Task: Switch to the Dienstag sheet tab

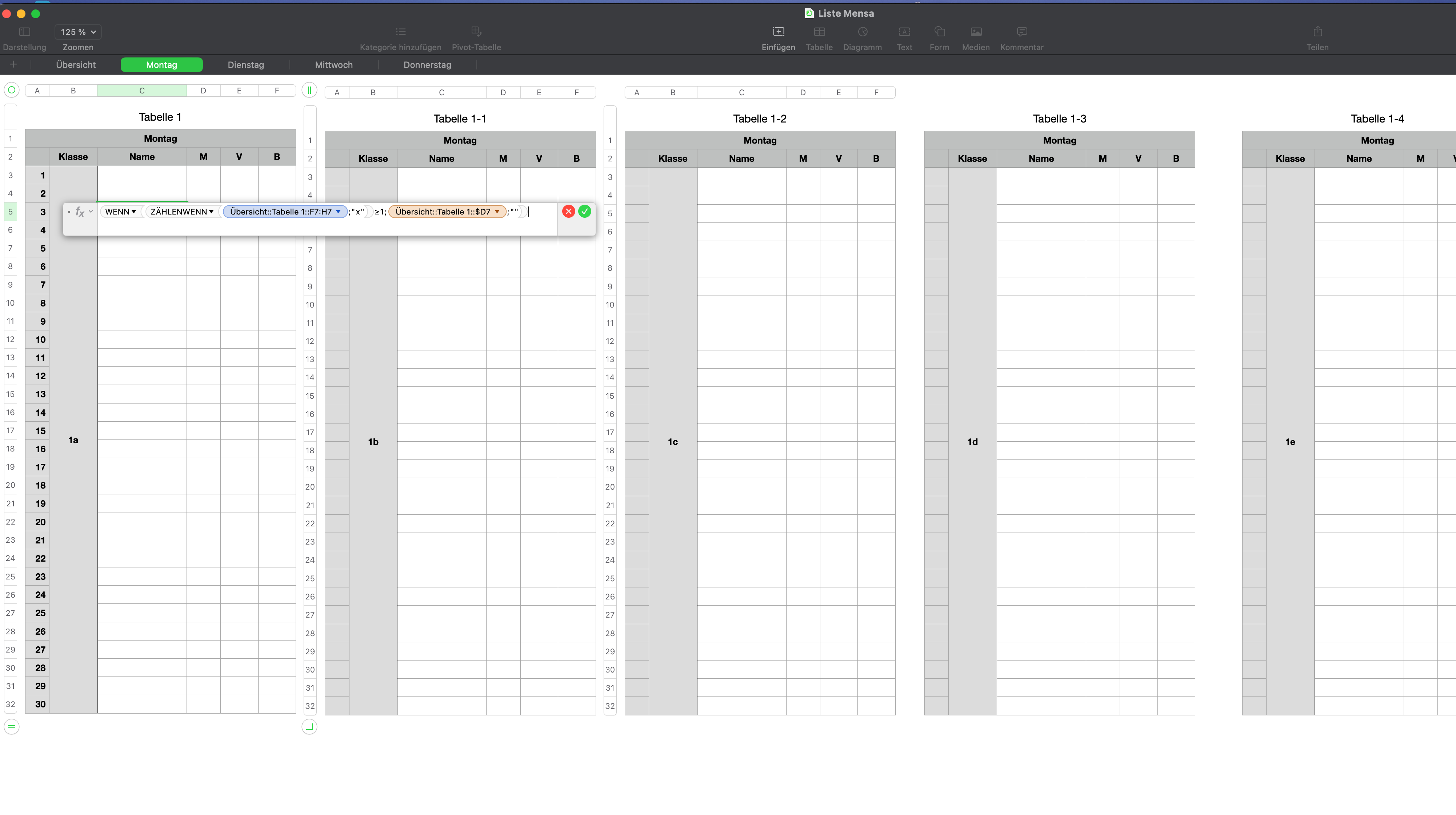Action: (246, 65)
